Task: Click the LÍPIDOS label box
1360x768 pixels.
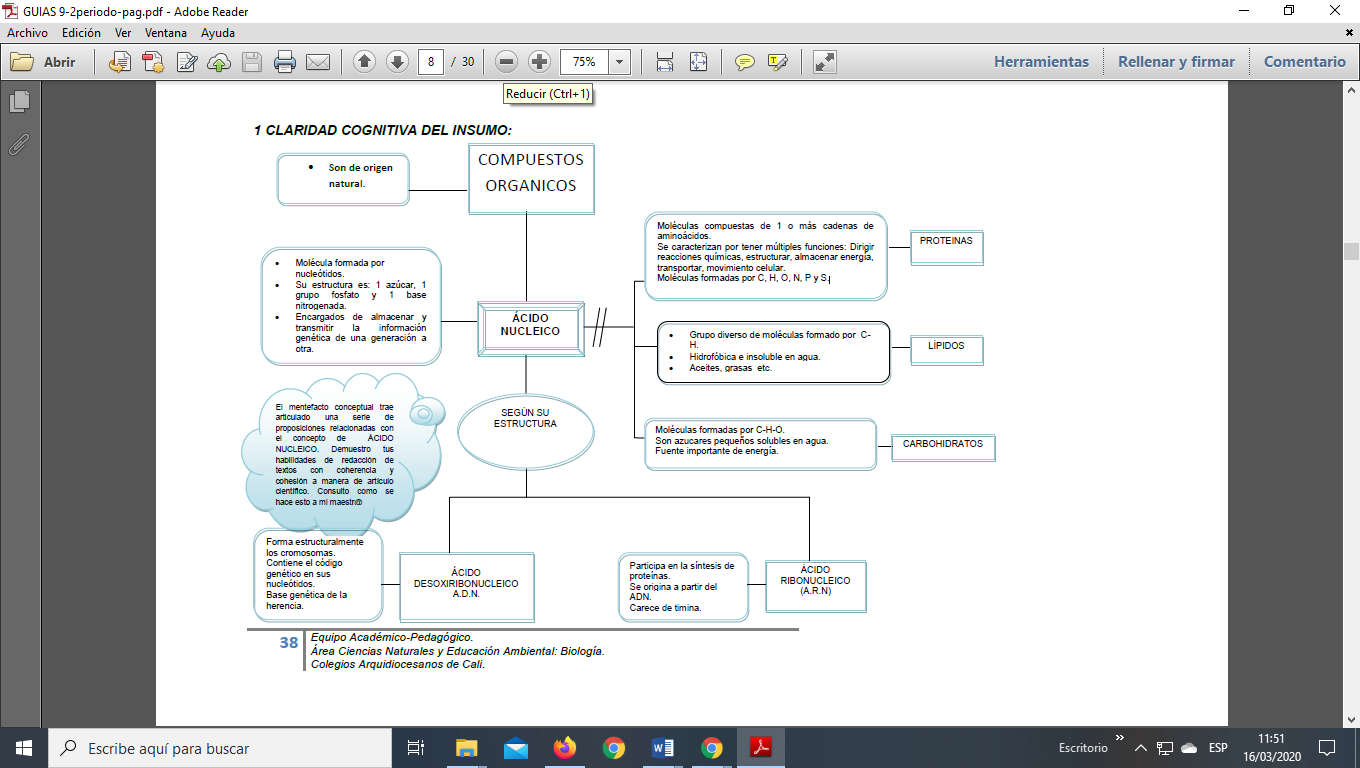Action: pyautogui.click(x=946, y=350)
